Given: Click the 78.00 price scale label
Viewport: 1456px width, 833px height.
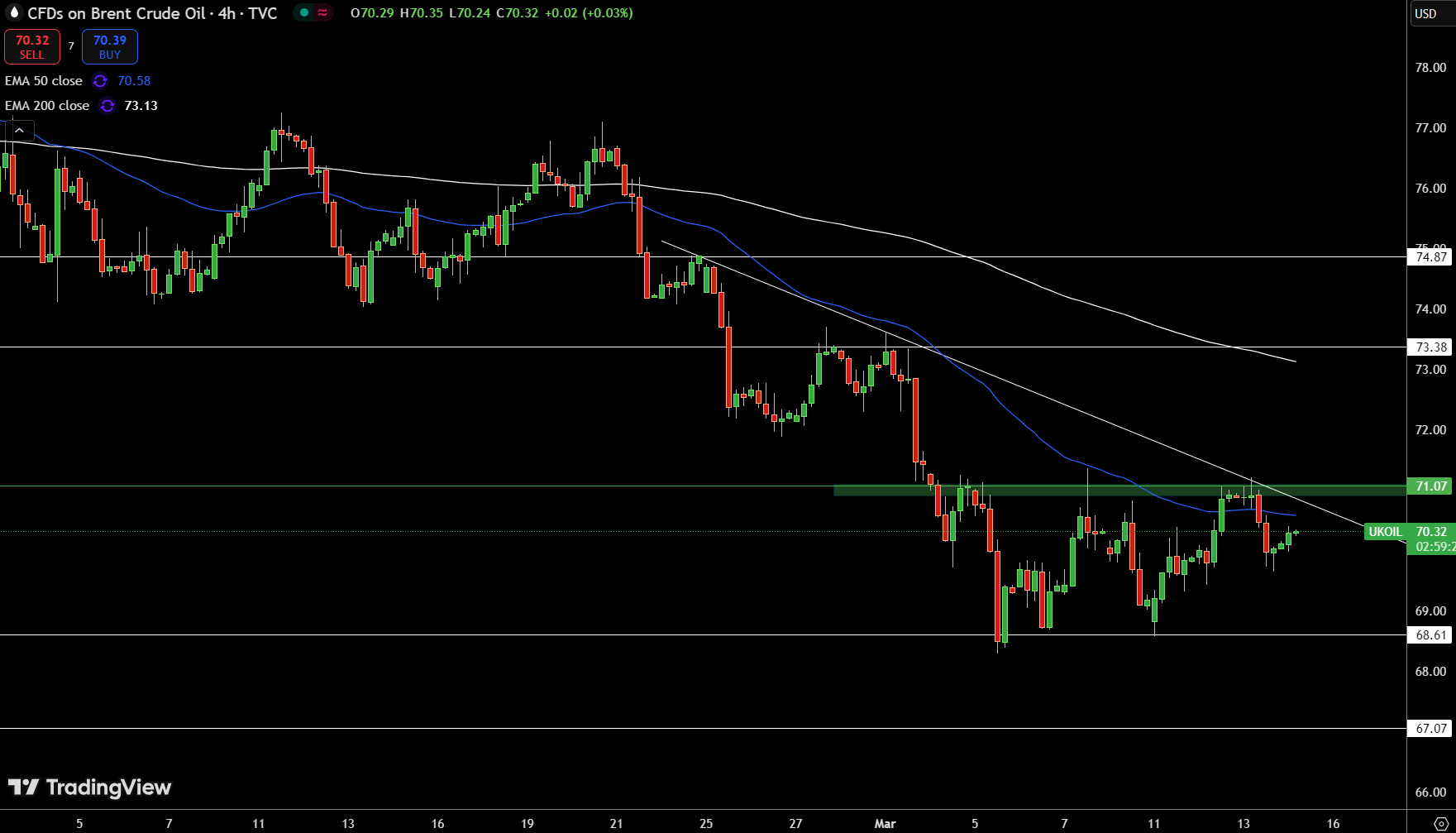Looking at the screenshot, I should (1430, 68).
